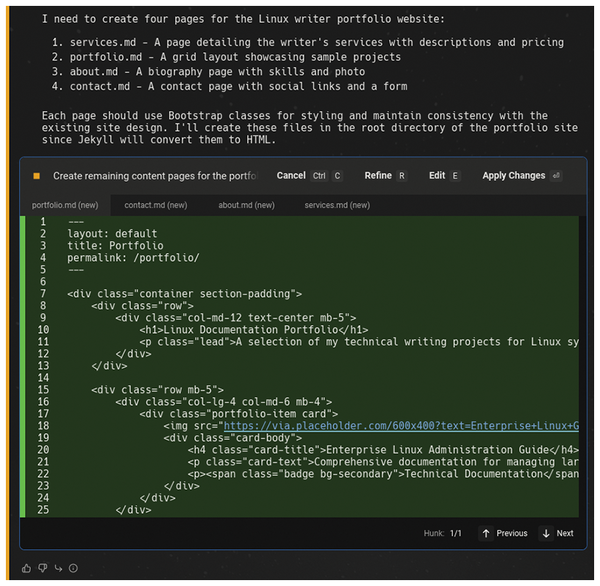Viewport: 600px width, 586px height.
Task: Click the 'permalink: /portfolio/' code line
Action: coord(133,257)
